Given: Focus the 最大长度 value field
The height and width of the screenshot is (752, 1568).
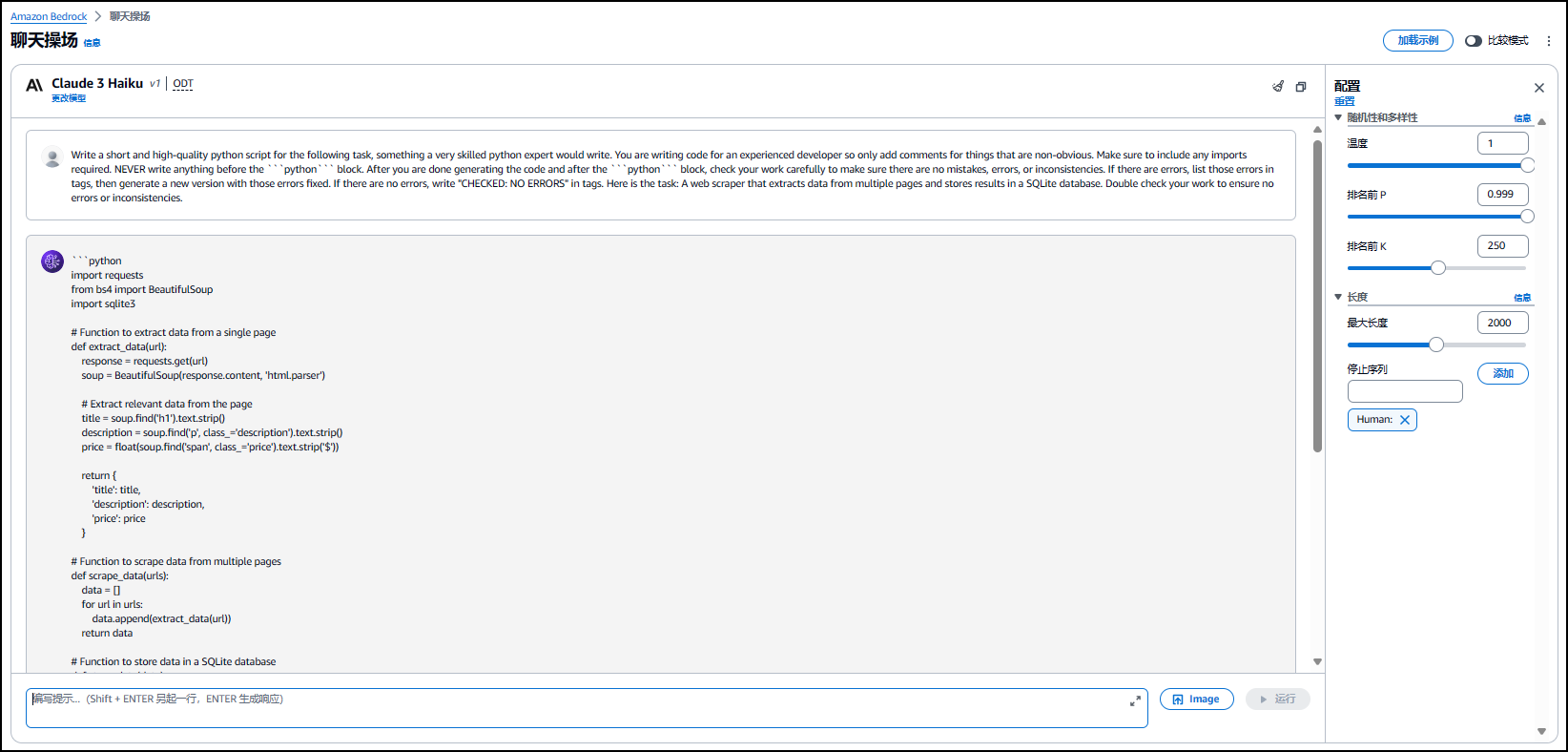Looking at the screenshot, I should pyautogui.click(x=1503, y=323).
